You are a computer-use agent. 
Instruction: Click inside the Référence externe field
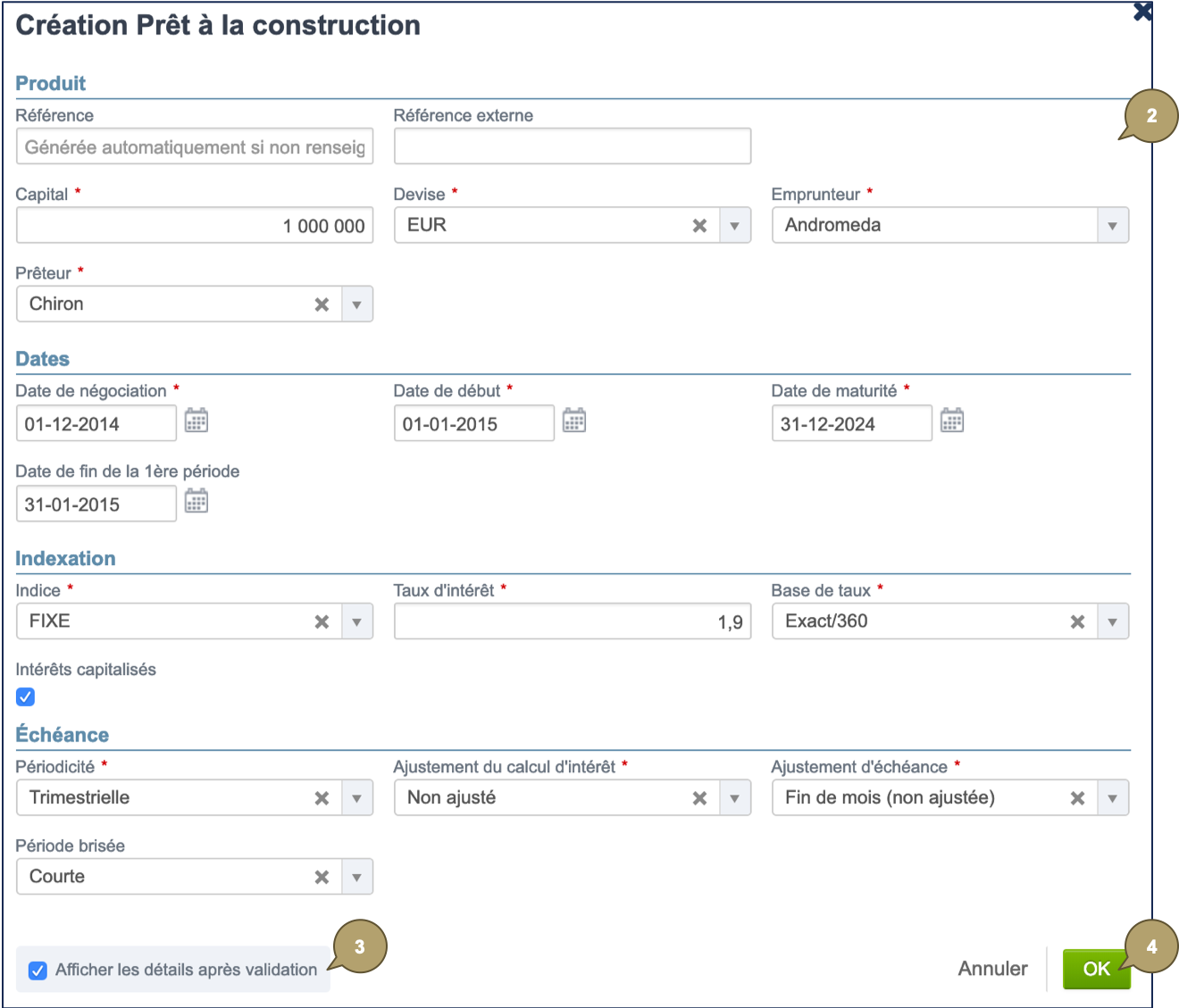[x=572, y=146]
